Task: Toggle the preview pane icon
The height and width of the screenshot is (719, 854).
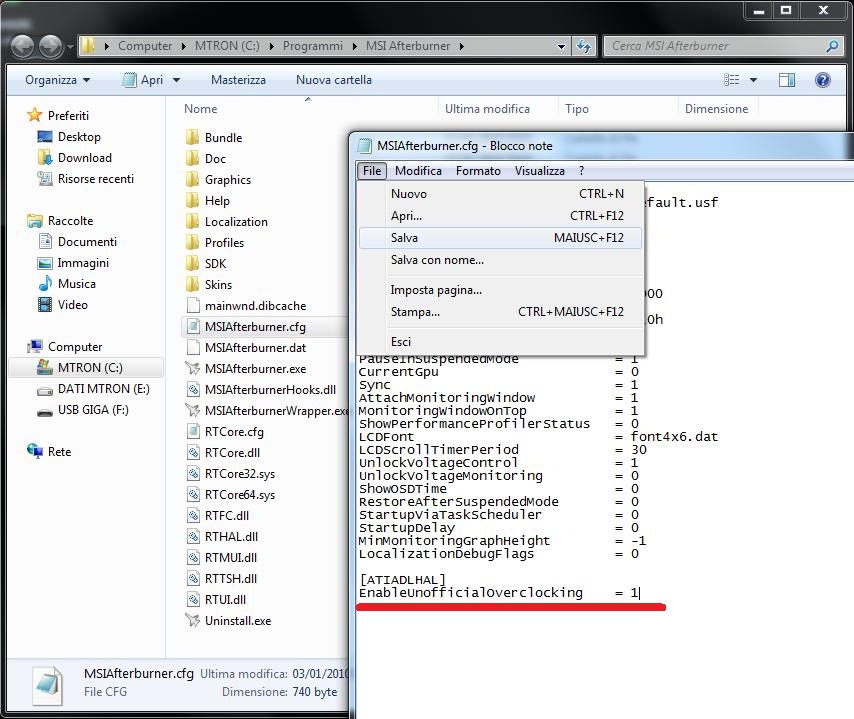Action: pyautogui.click(x=787, y=80)
